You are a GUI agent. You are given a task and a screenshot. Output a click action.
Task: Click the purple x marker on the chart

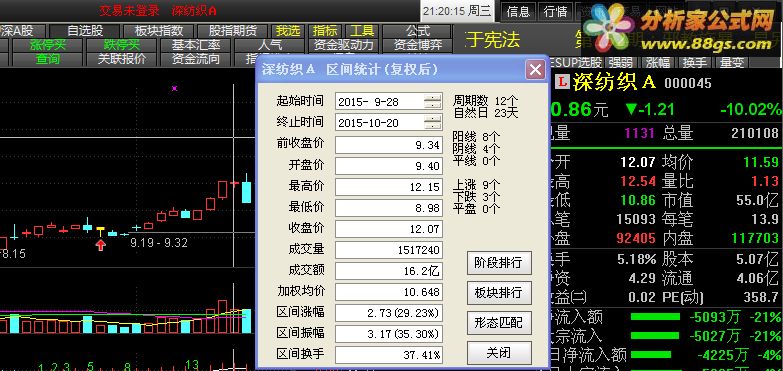(x=174, y=88)
